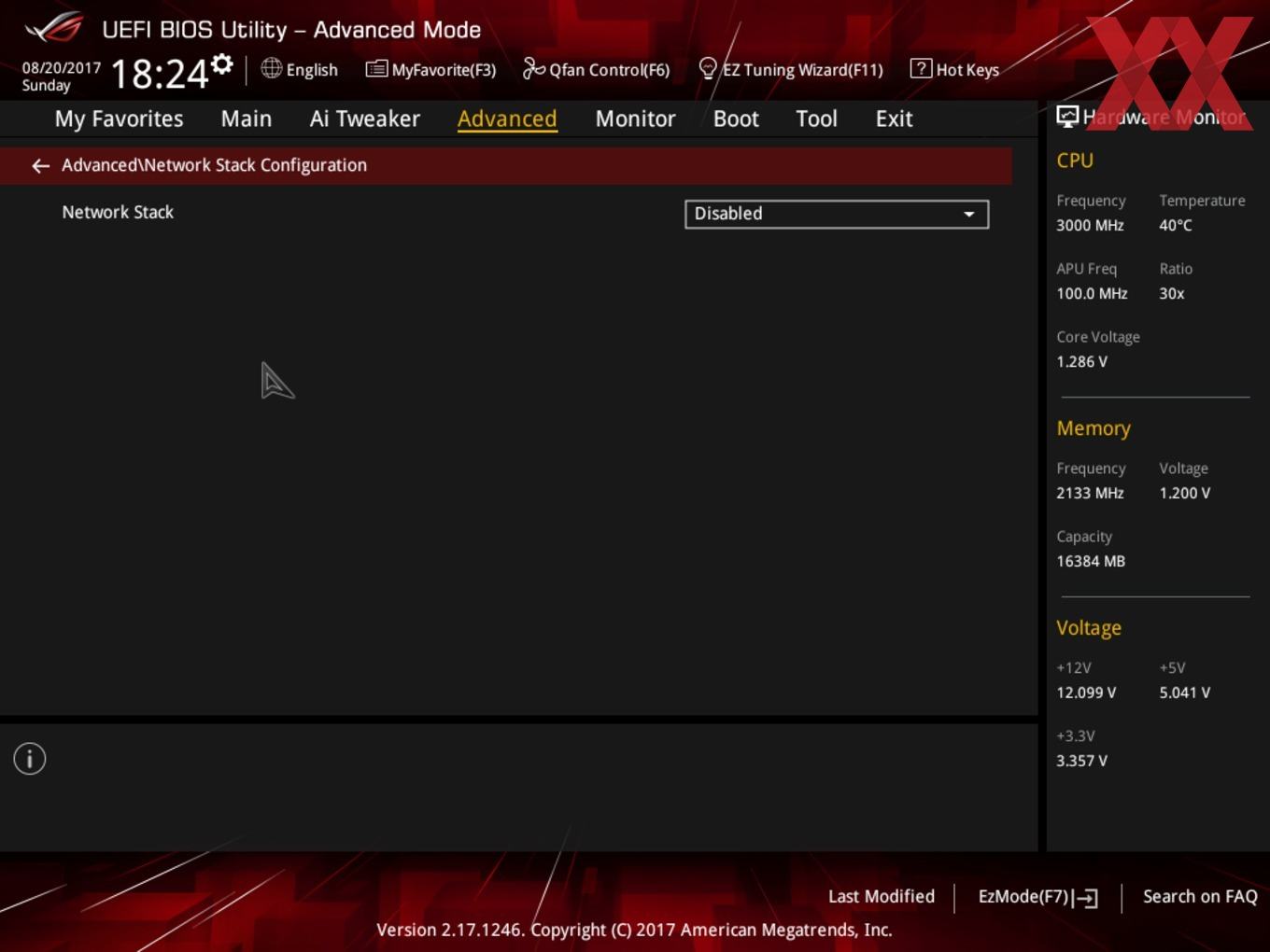
Task: Select the Advanced tab
Action: tap(507, 119)
